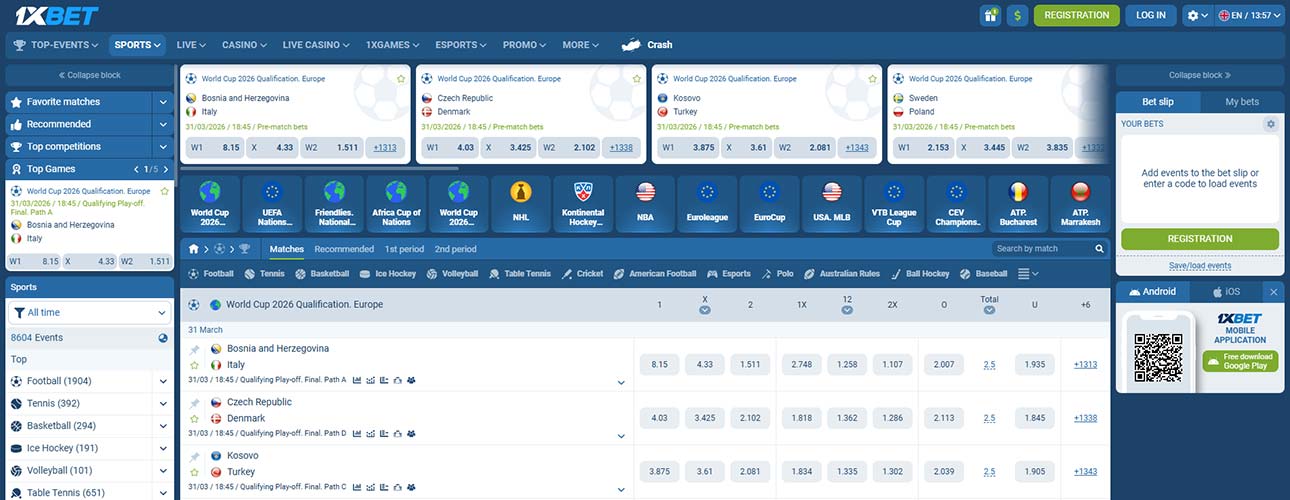This screenshot has width=1290, height=500.
Task: Switch to the 2nd period tab
Action: (x=456, y=249)
